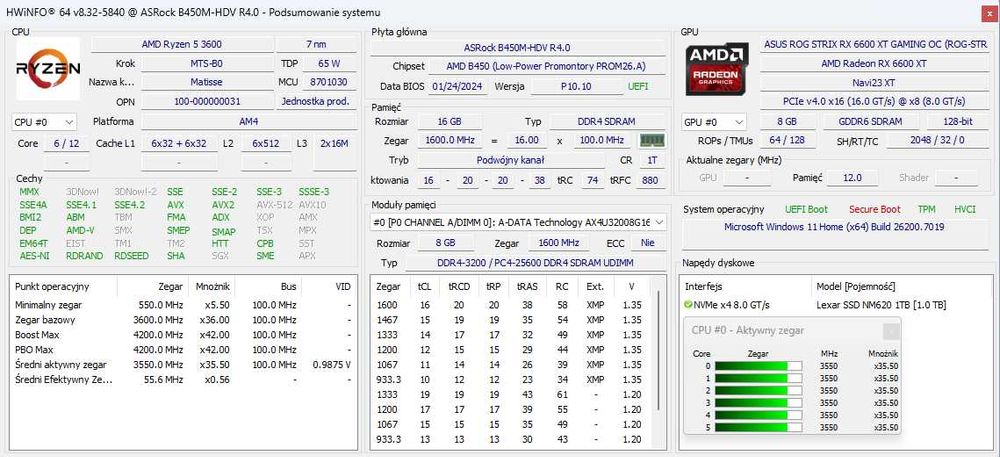Close the HWiNFO summary window

pos(988,14)
